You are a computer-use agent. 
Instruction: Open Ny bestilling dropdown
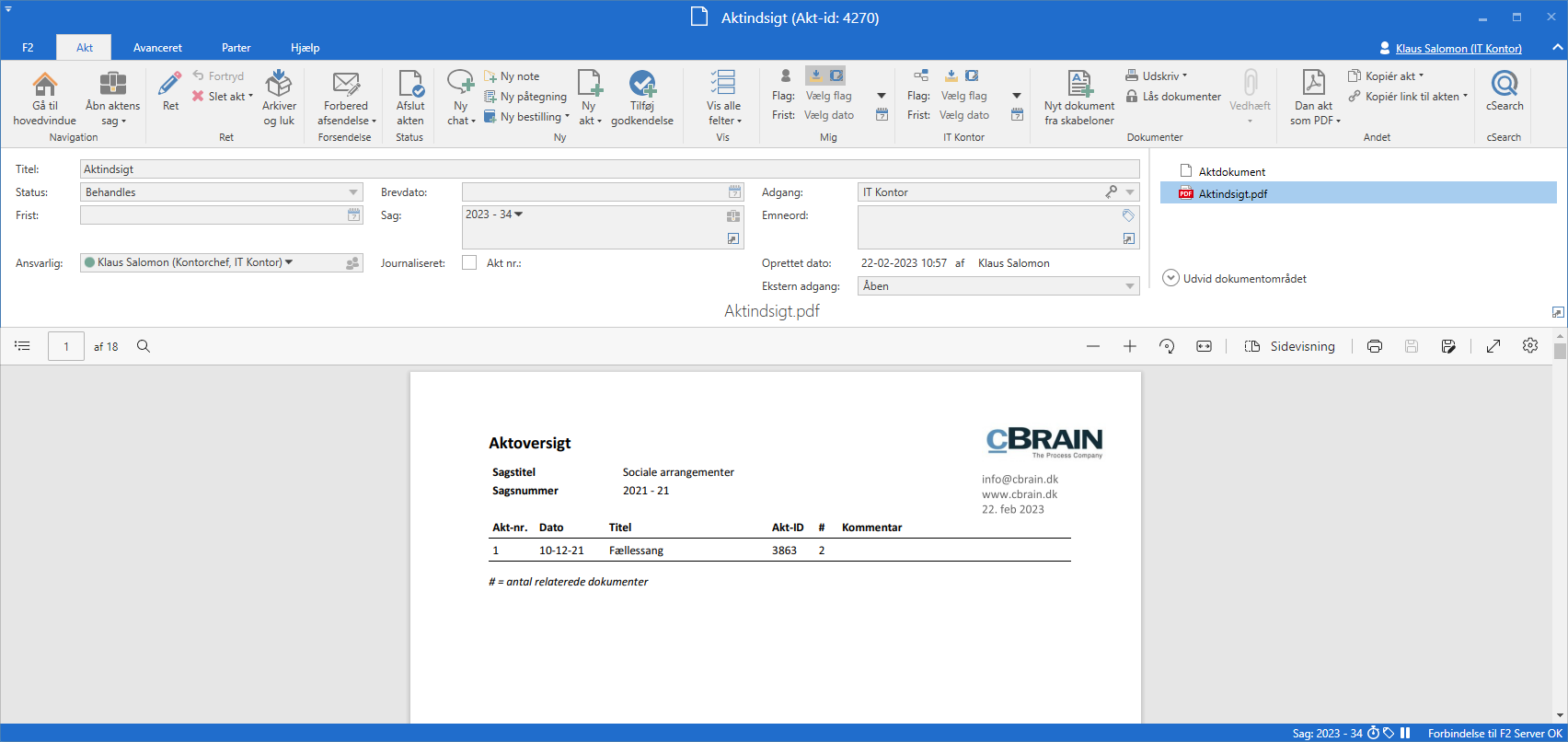[527, 117]
